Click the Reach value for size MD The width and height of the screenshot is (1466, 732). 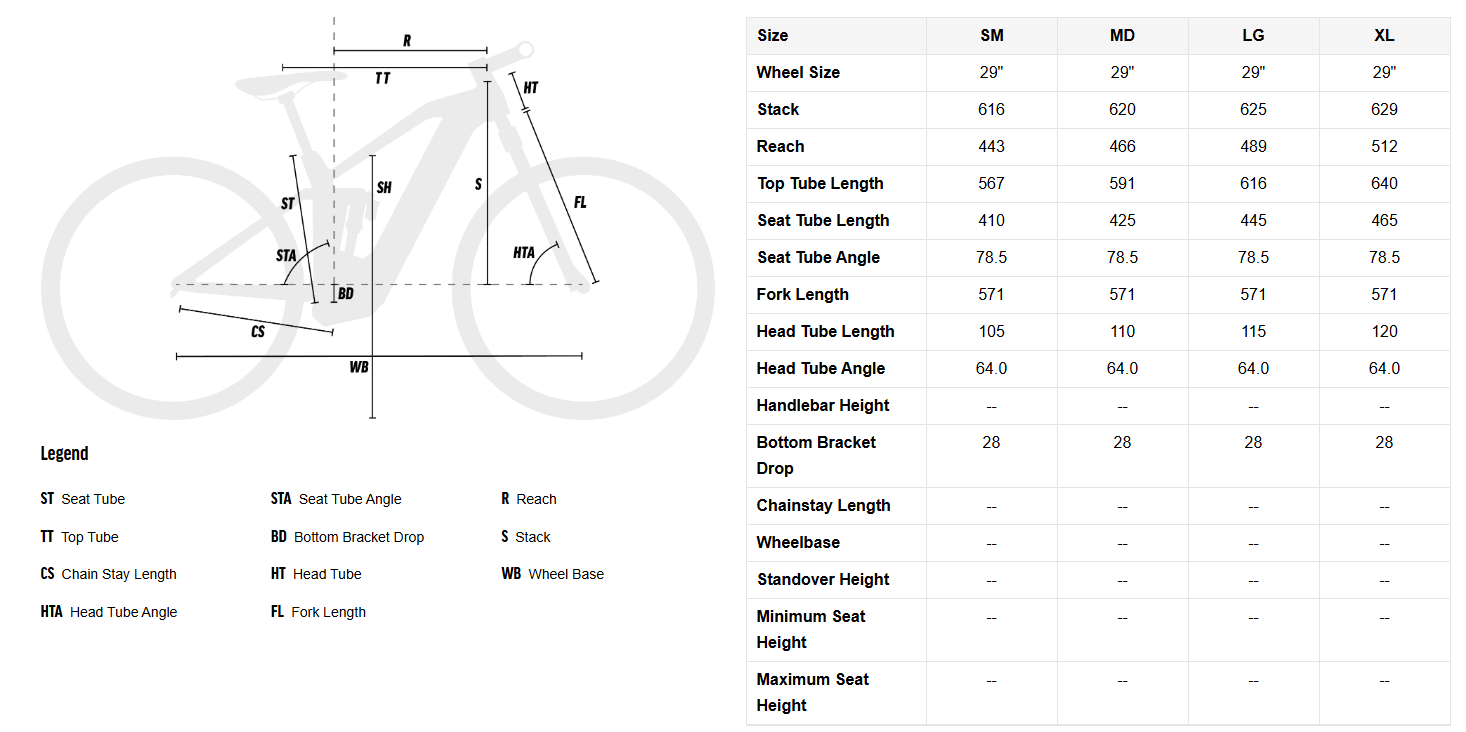(1122, 147)
